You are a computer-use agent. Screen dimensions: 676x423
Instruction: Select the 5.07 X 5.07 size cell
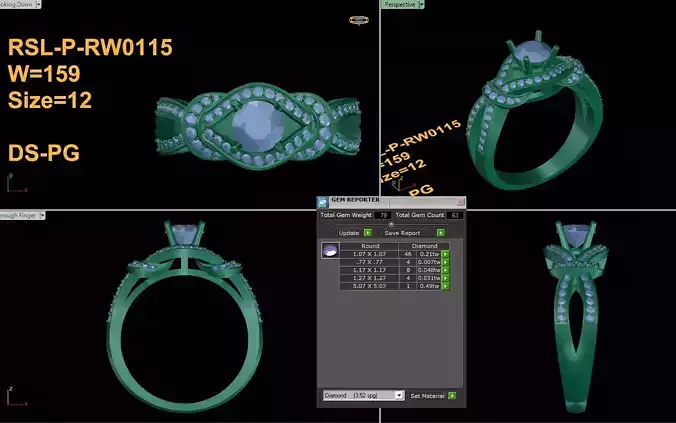click(369, 286)
